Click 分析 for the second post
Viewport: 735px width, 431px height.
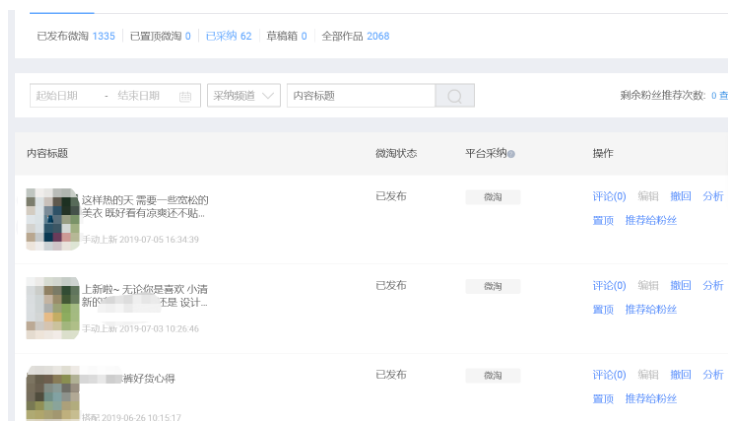tap(713, 286)
